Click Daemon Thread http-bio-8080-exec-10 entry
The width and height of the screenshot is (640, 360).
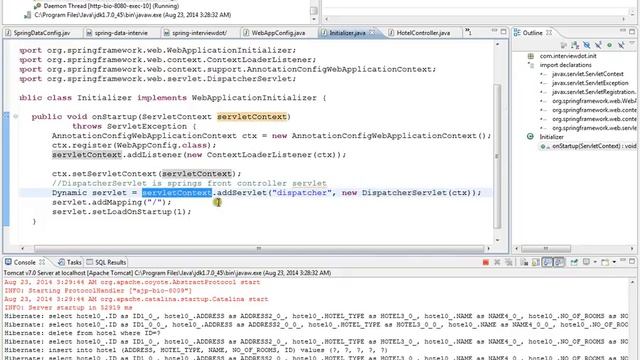[106, 6]
